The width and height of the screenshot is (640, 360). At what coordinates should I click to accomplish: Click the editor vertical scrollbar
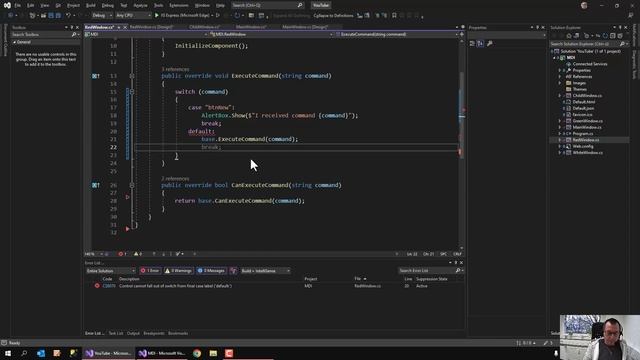coord(462,143)
